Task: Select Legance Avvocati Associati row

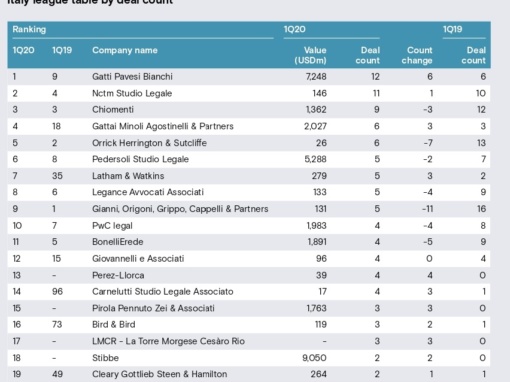Action: click(x=249, y=192)
